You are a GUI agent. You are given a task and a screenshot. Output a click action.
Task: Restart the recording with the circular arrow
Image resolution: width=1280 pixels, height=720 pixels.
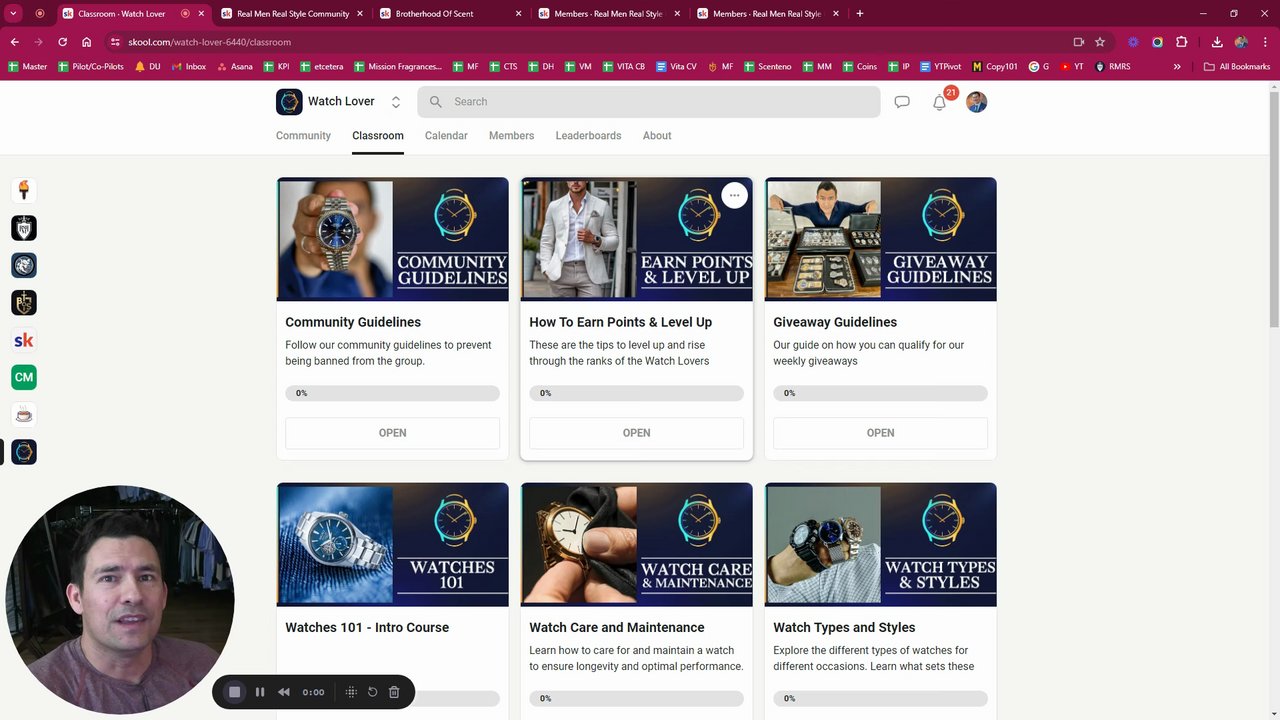[x=372, y=692]
